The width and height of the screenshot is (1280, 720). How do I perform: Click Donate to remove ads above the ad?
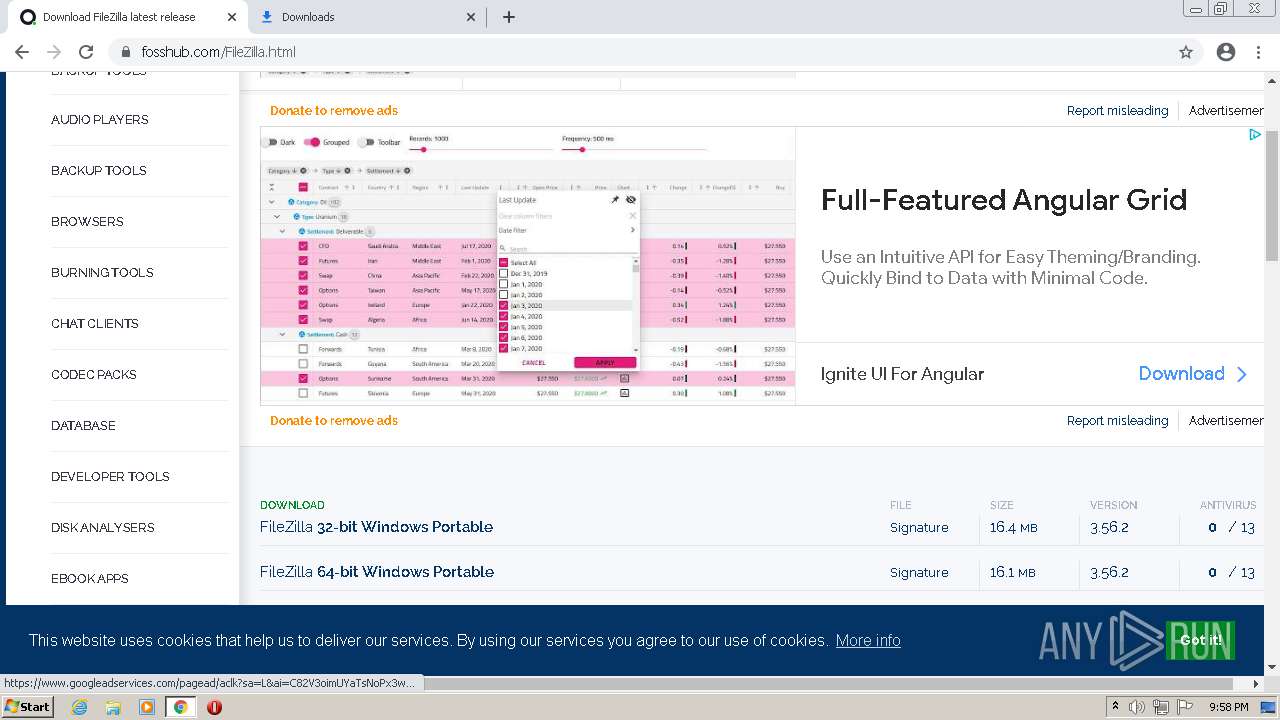click(334, 110)
